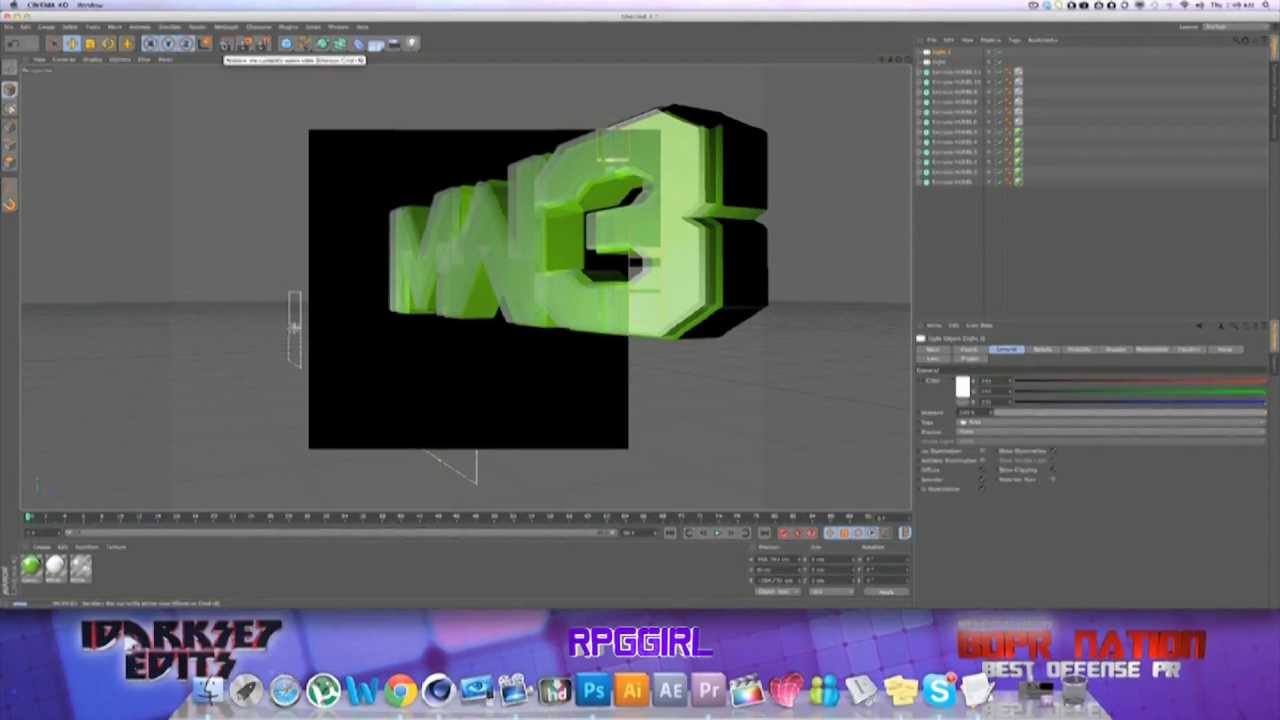Viewport: 1280px width, 720px height.
Task: Open the Shadow dropdown in General
Action: tap(1110, 432)
